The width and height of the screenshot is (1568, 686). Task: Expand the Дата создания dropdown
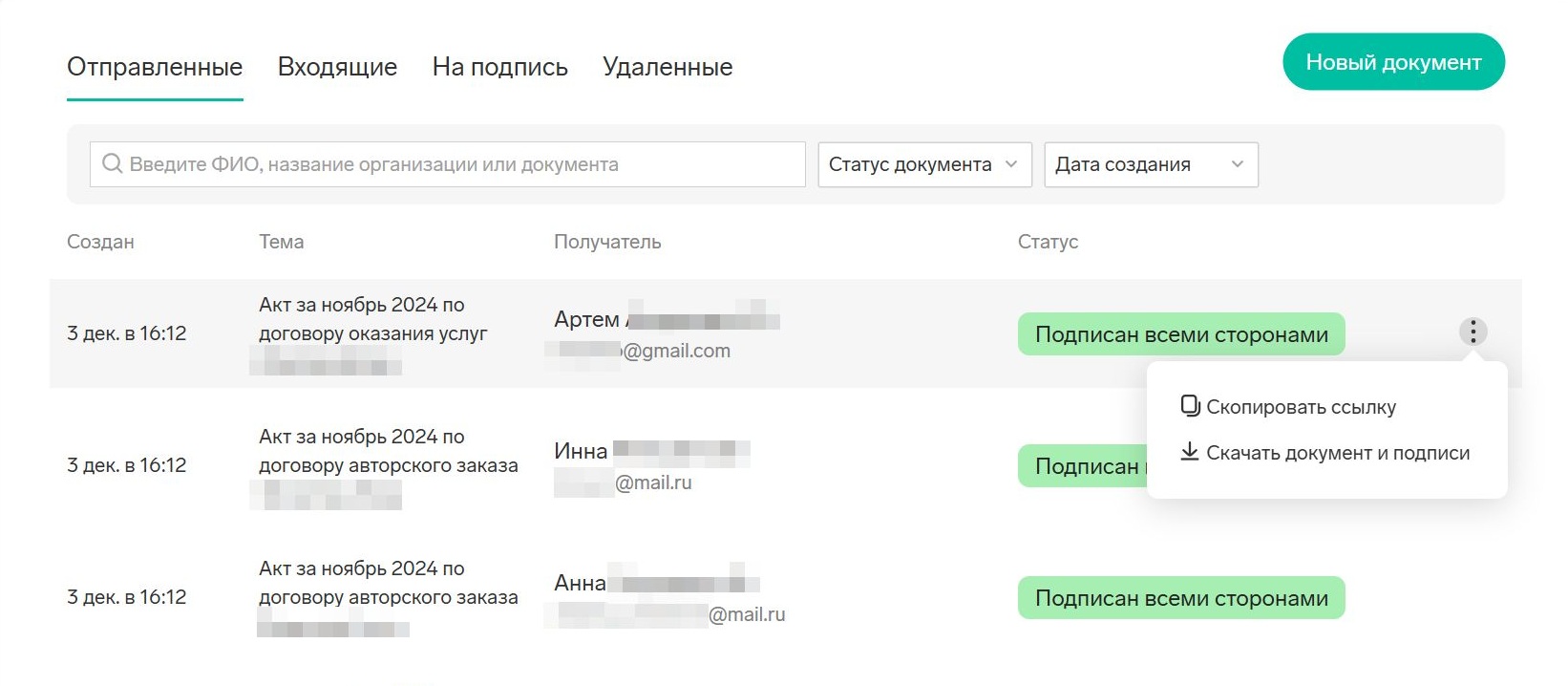pos(1150,164)
